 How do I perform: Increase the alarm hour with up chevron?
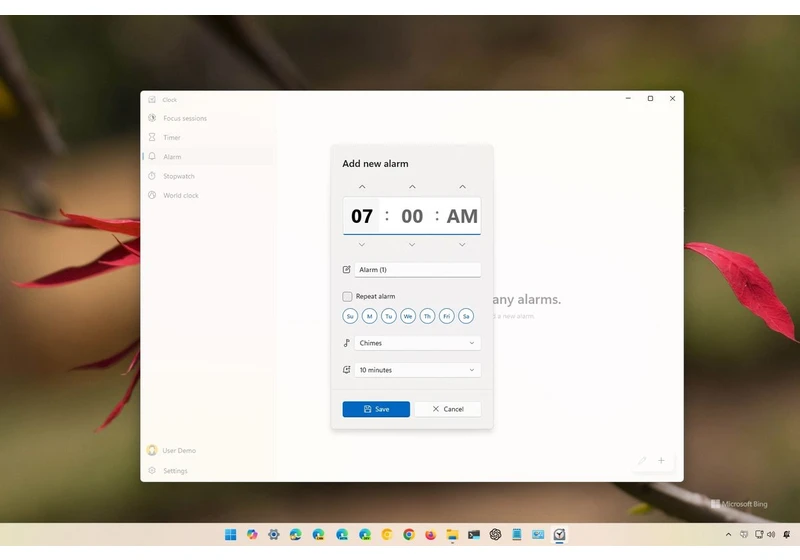pyautogui.click(x=362, y=187)
